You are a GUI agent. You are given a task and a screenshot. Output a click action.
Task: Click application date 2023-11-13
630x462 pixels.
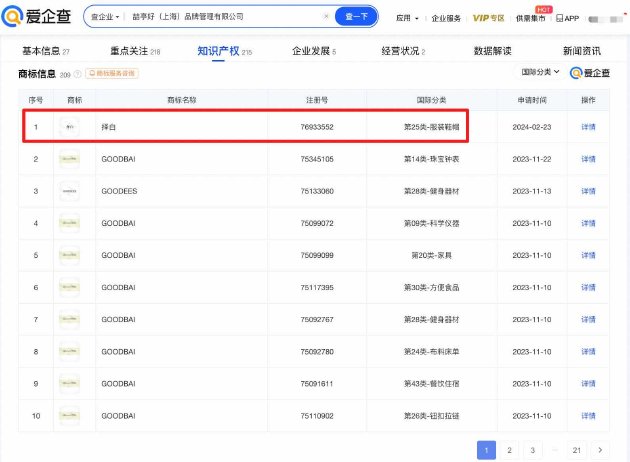(532, 191)
